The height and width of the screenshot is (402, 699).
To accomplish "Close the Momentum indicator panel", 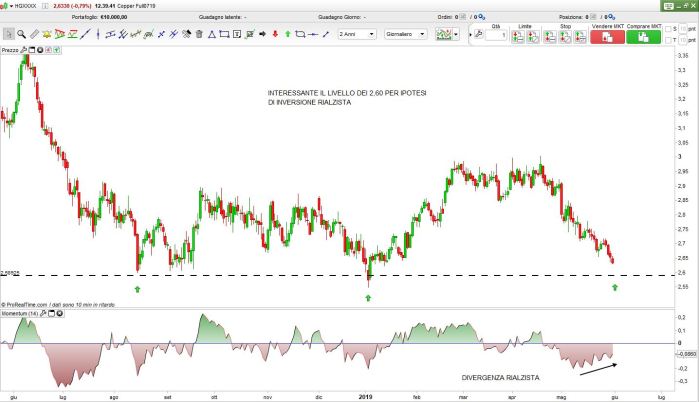I will pos(60,315).
